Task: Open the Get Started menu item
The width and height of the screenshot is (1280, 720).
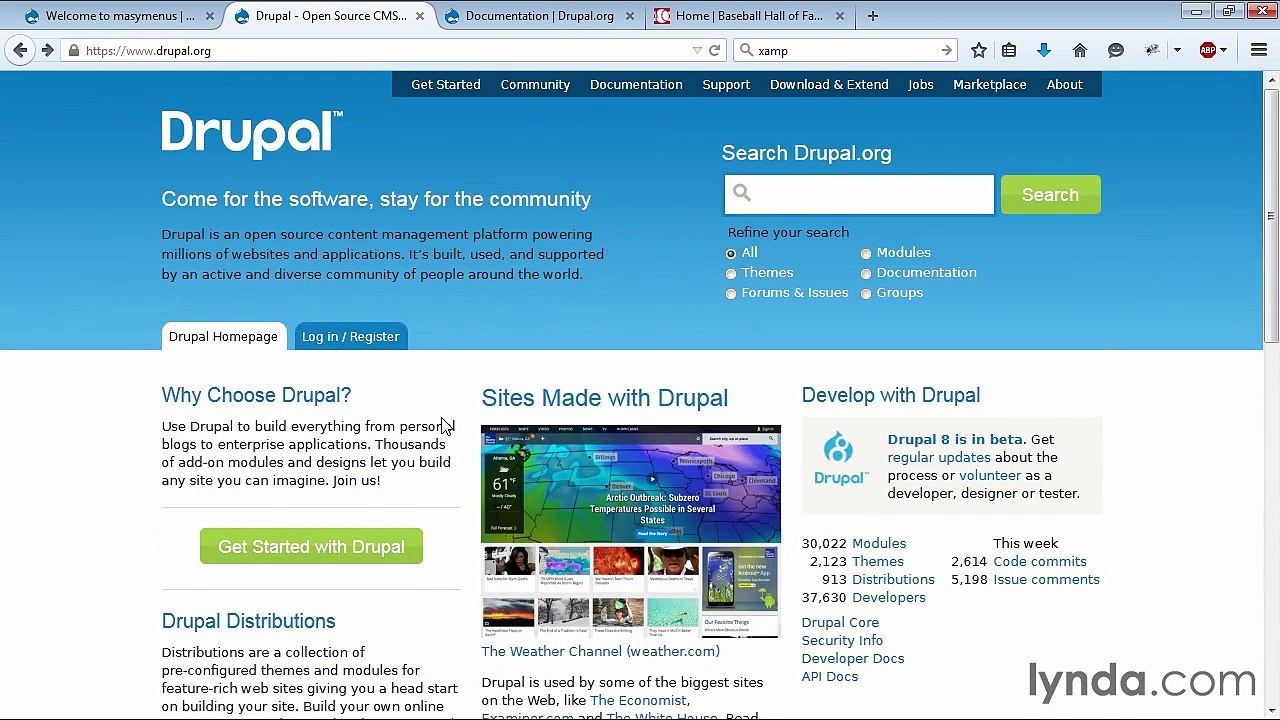Action: pos(446,84)
